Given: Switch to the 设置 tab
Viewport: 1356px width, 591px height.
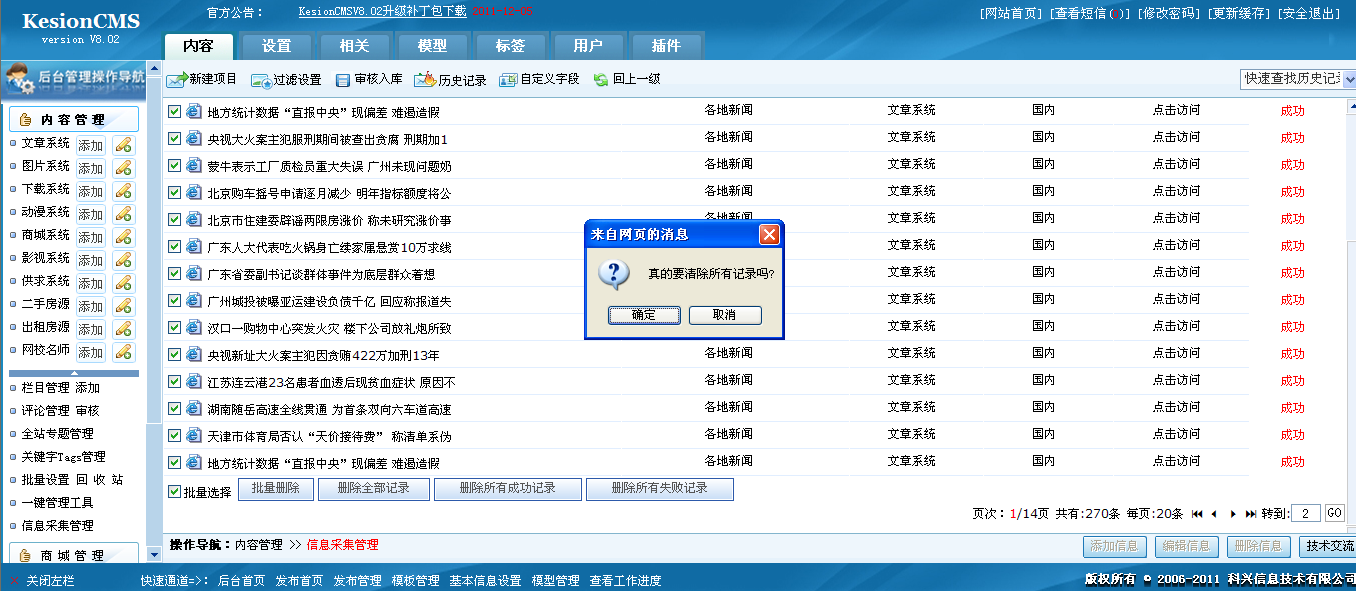Looking at the screenshot, I should 277,46.
